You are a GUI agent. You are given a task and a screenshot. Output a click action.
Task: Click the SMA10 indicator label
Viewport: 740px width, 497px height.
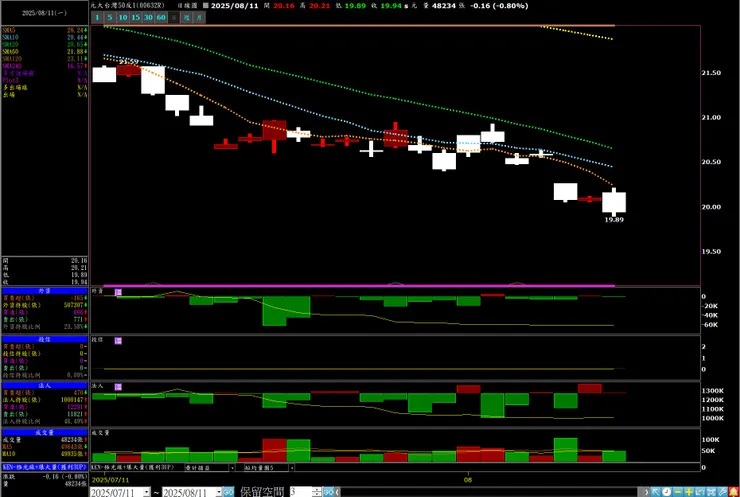point(10,37)
